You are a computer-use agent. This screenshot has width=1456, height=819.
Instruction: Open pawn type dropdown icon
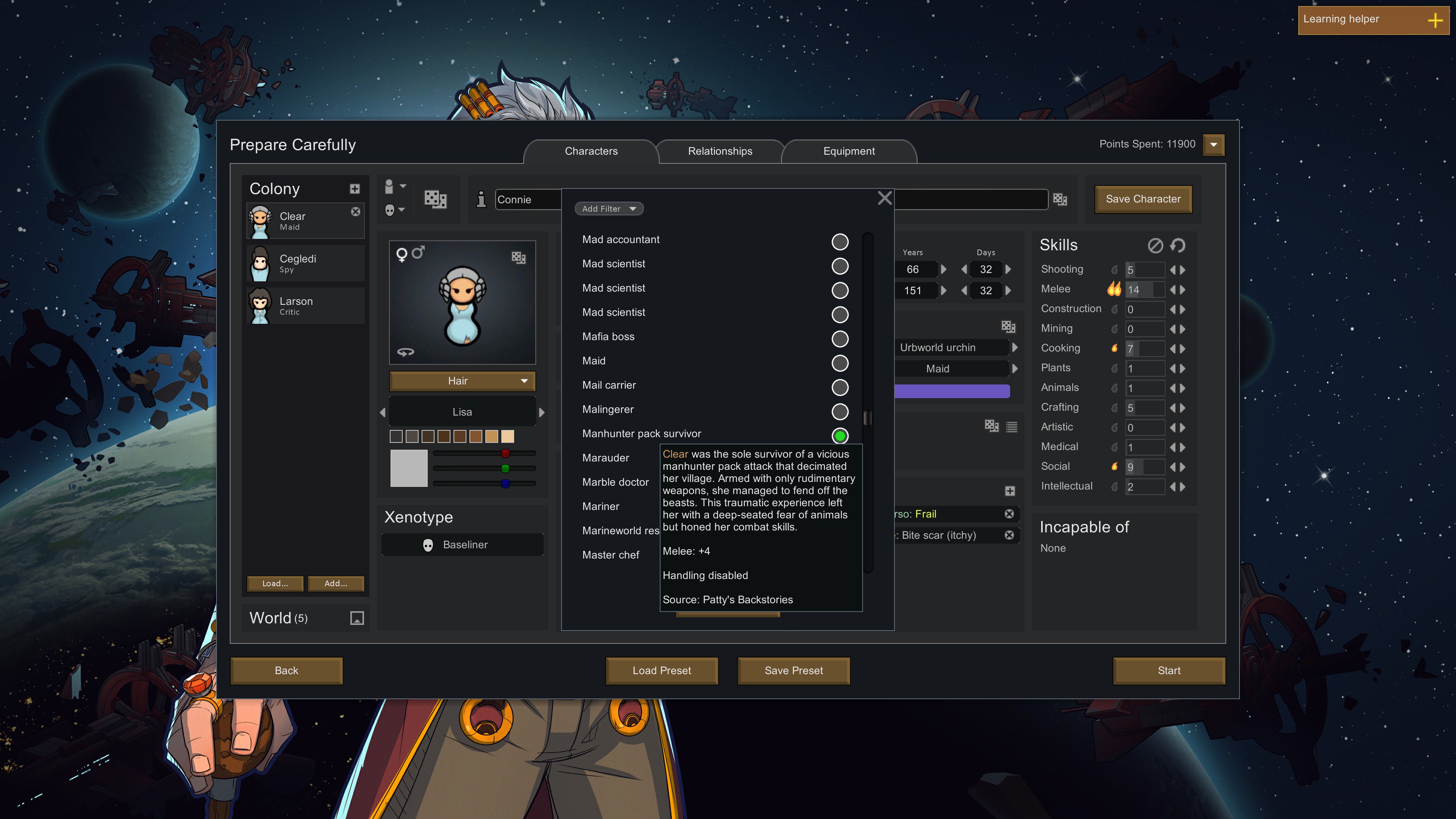(x=395, y=187)
